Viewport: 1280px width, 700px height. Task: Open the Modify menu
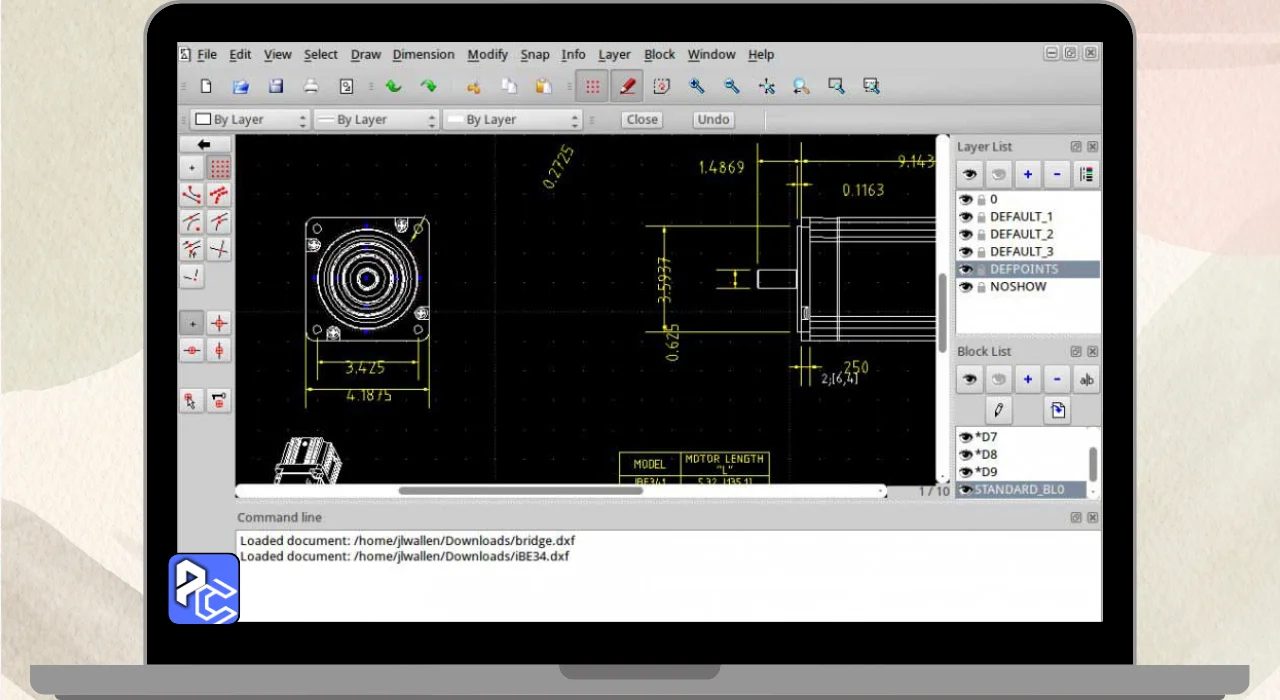(x=487, y=55)
